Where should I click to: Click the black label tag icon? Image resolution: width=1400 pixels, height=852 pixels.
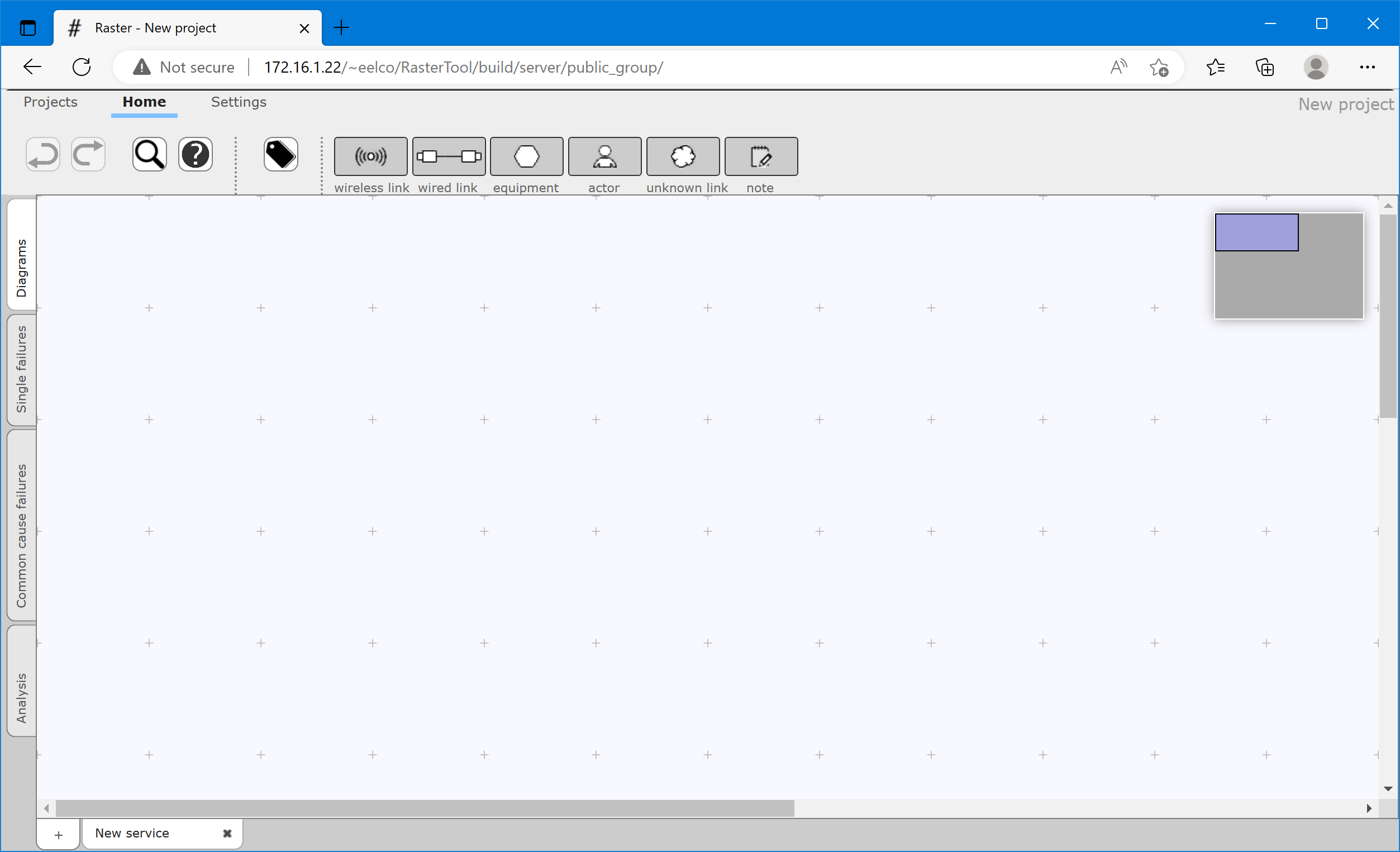[280, 155]
